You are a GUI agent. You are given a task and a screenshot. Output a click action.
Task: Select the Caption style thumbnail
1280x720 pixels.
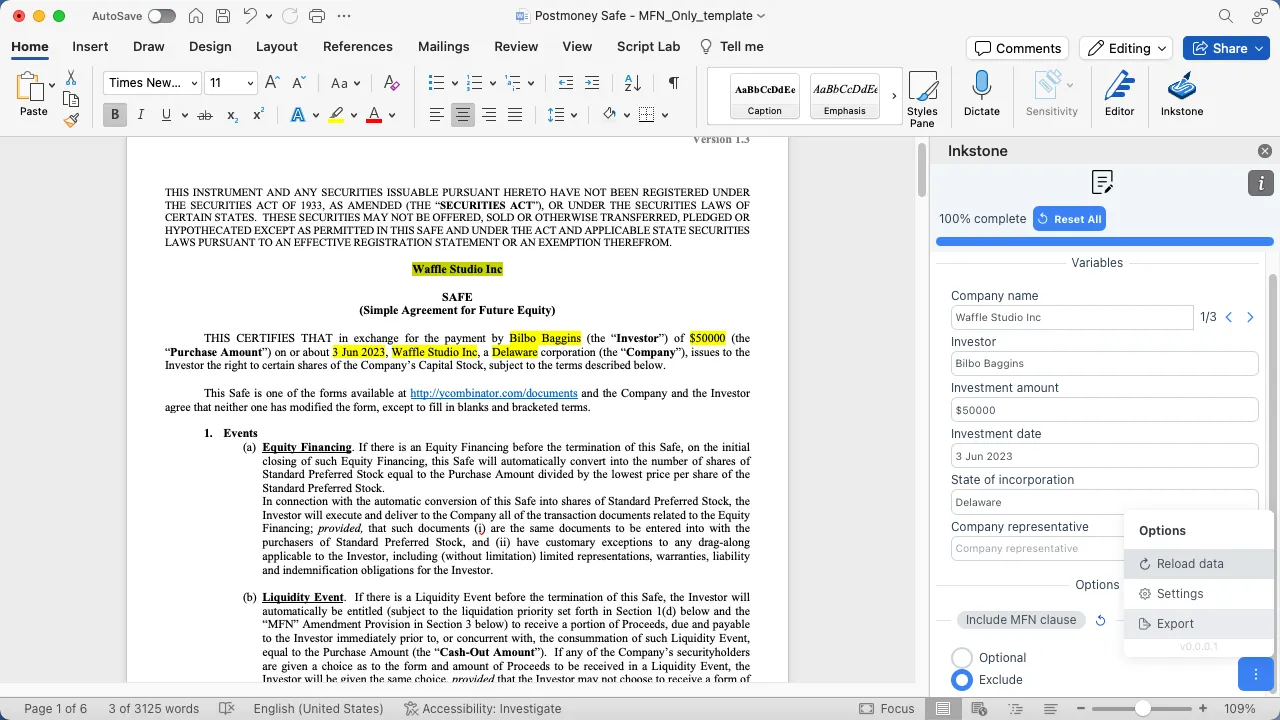[765, 96]
